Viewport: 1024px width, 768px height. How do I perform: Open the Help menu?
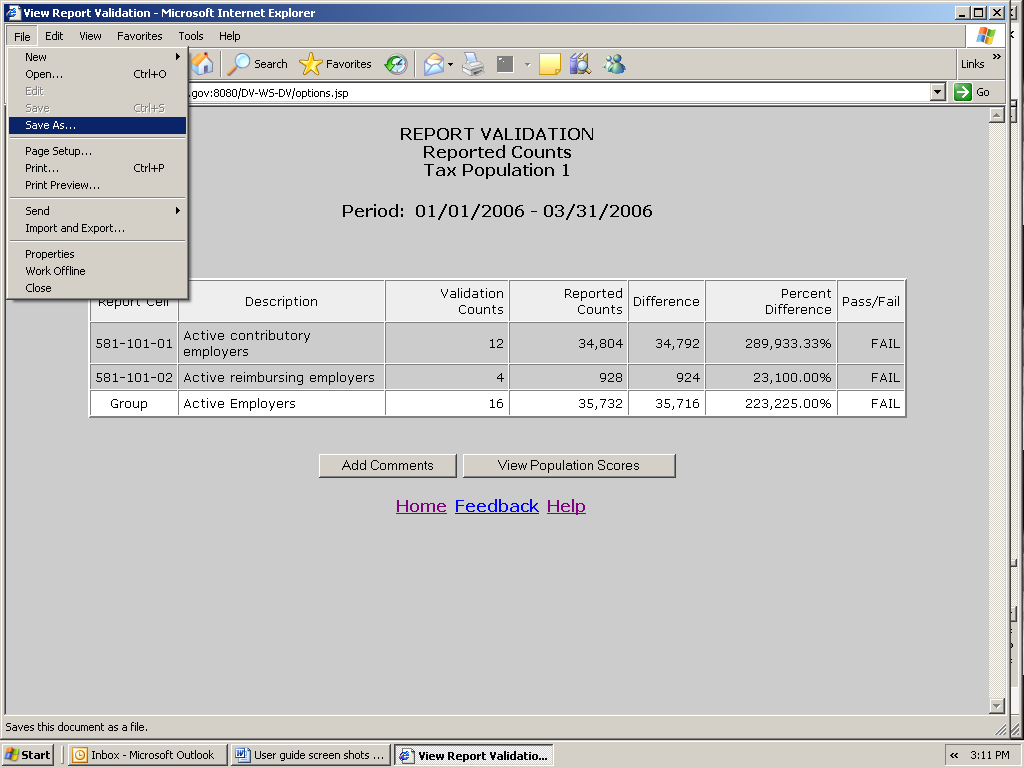coord(229,36)
